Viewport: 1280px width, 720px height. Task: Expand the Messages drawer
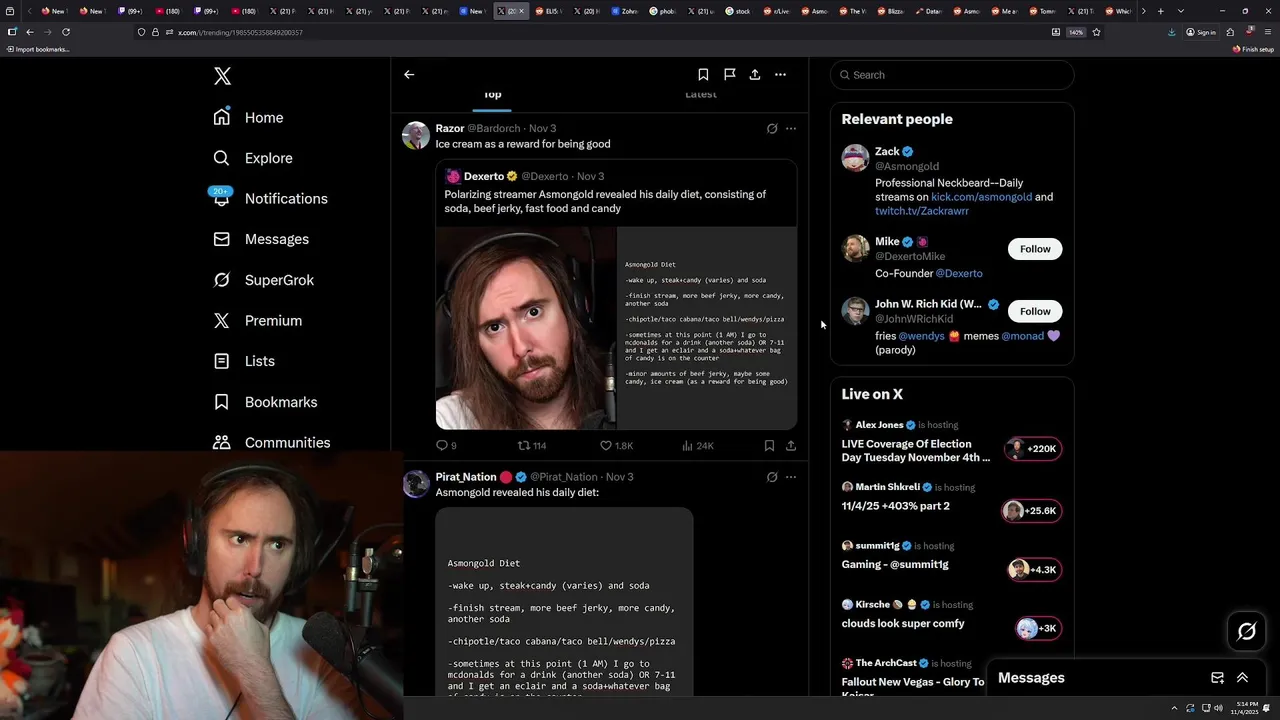tap(1242, 678)
